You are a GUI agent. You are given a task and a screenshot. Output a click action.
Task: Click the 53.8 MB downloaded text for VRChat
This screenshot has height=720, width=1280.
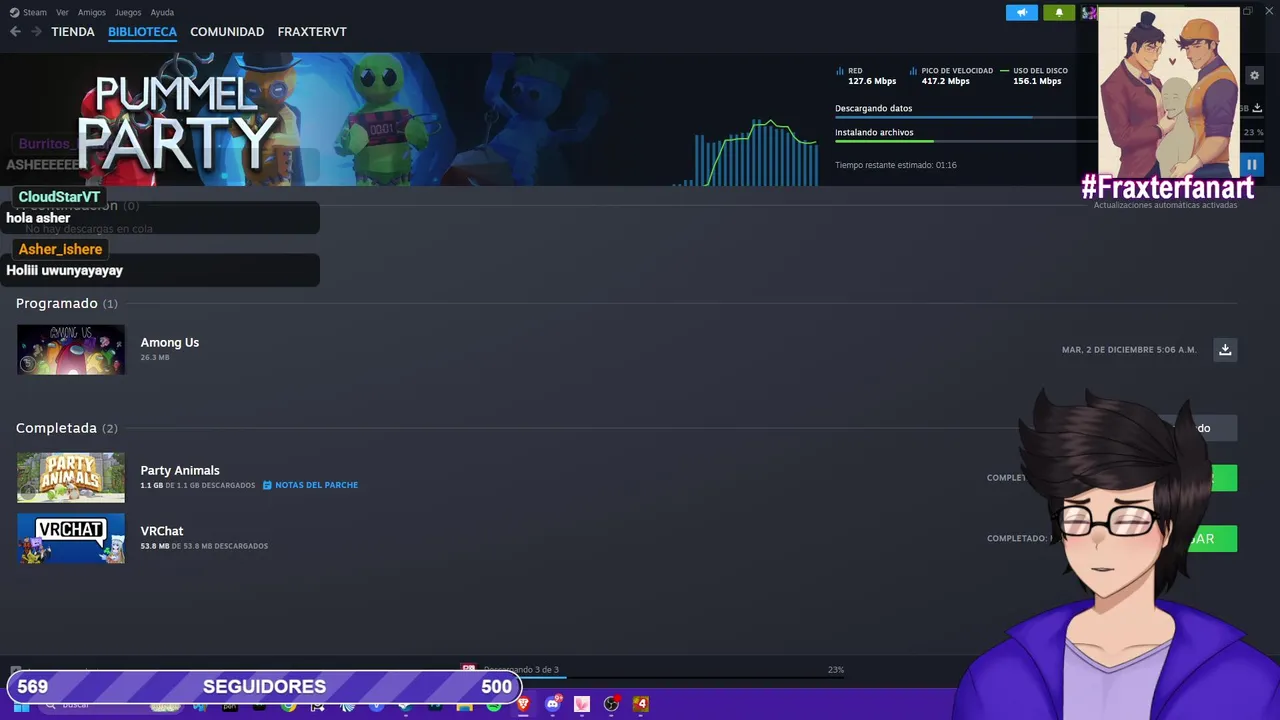tap(204, 546)
